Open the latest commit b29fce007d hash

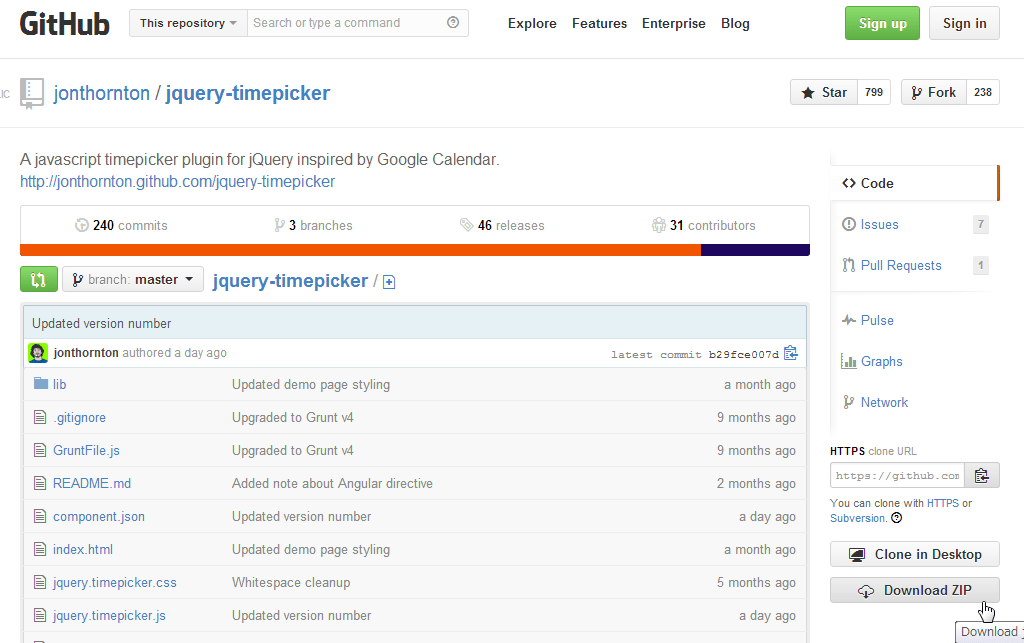point(743,354)
